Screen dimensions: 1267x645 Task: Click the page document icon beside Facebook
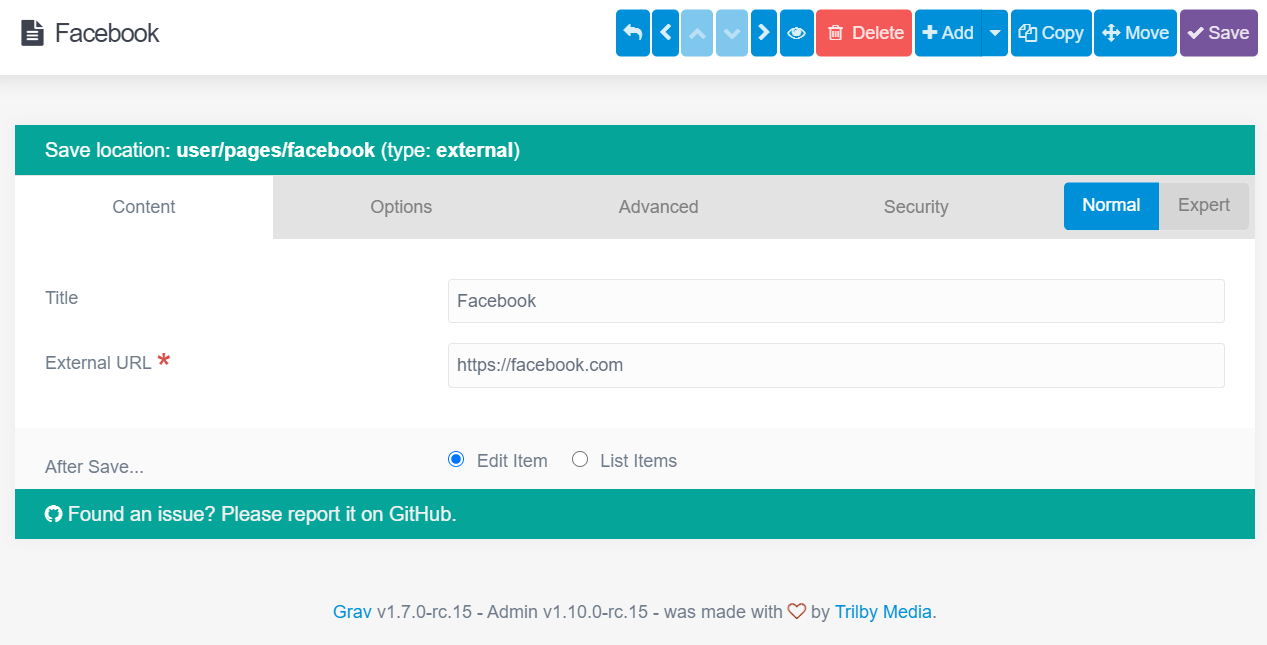pos(32,33)
